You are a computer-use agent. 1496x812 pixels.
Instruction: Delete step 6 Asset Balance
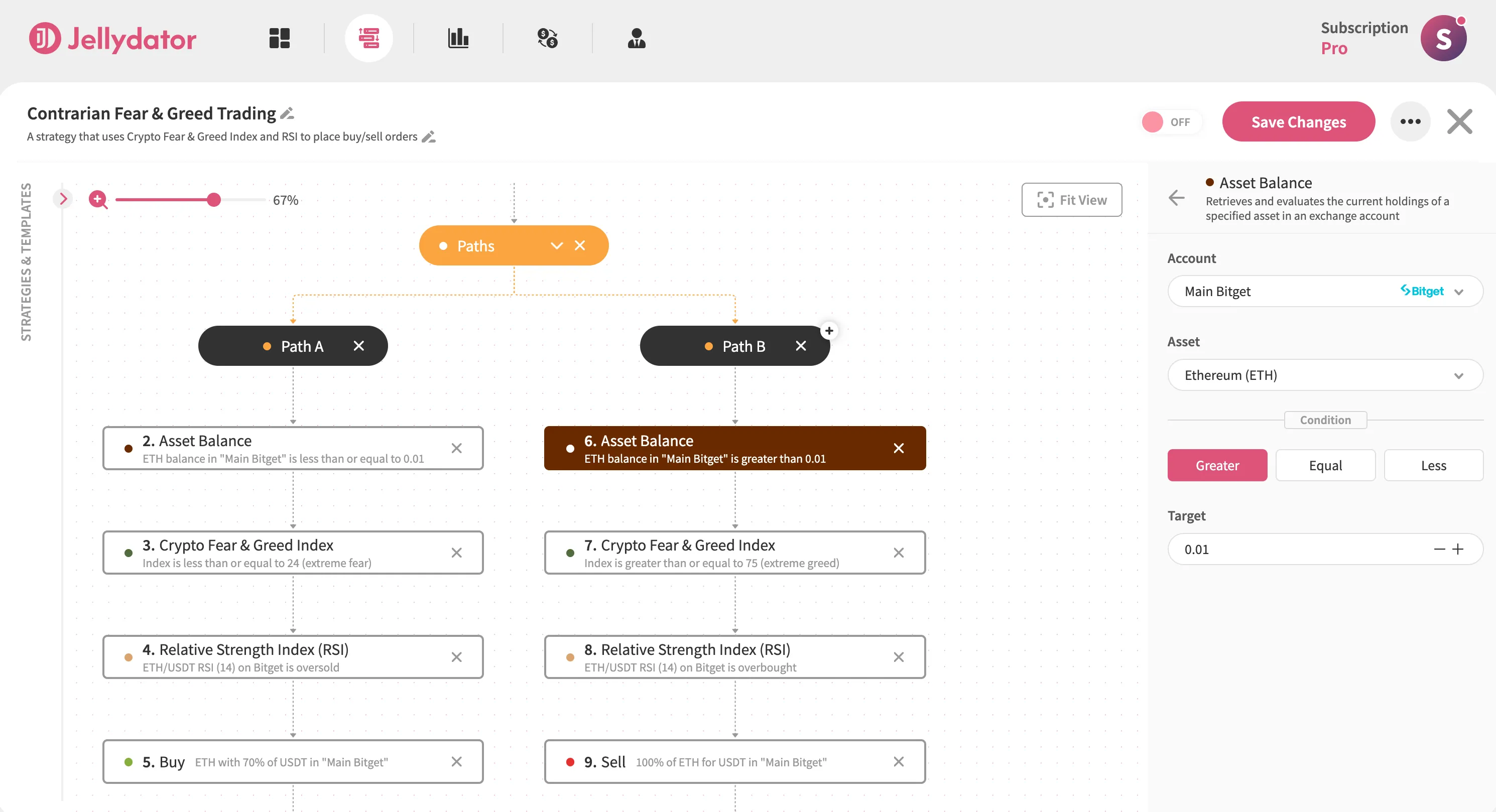click(899, 448)
